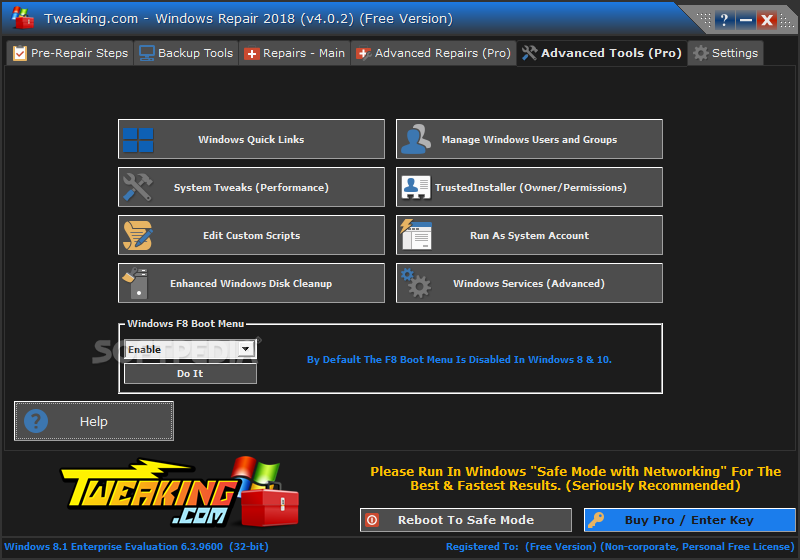This screenshot has width=800, height=560.
Task: Open Edit Custom Scripts
Action: [x=252, y=235]
